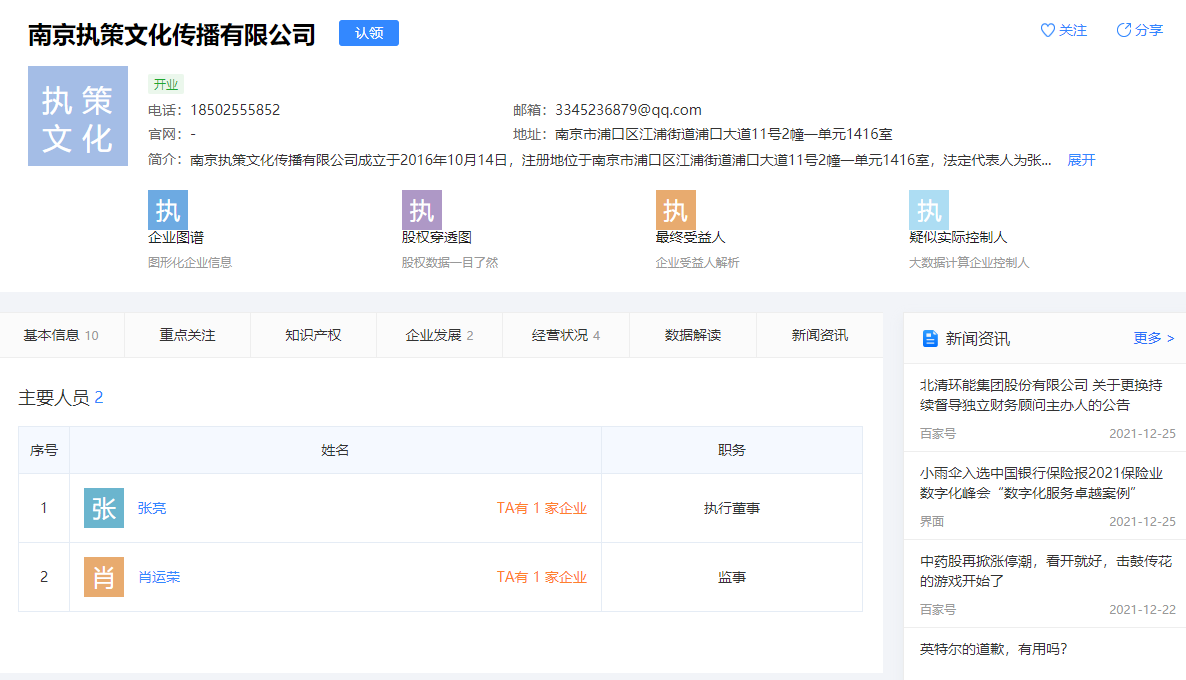Switch to the 基本信息 tab
This screenshot has width=1186, height=680.
click(x=61, y=335)
